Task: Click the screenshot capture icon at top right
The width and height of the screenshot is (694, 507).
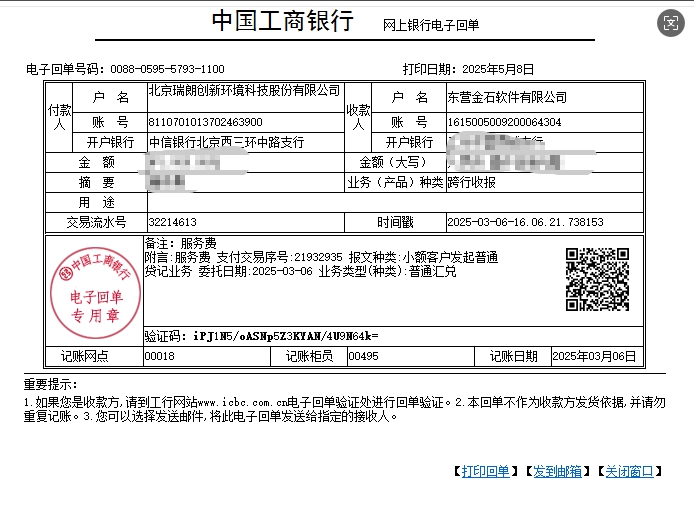Action: [671, 23]
